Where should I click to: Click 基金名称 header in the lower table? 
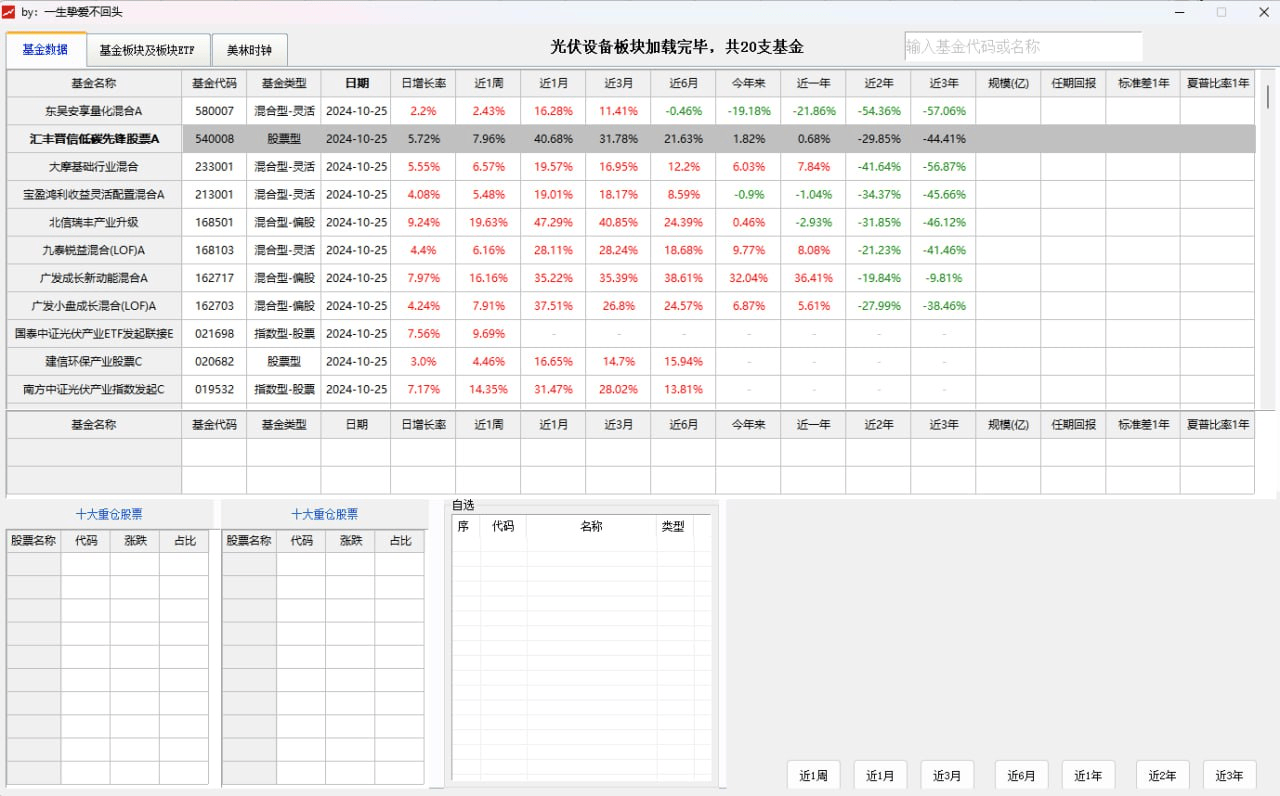pos(94,425)
